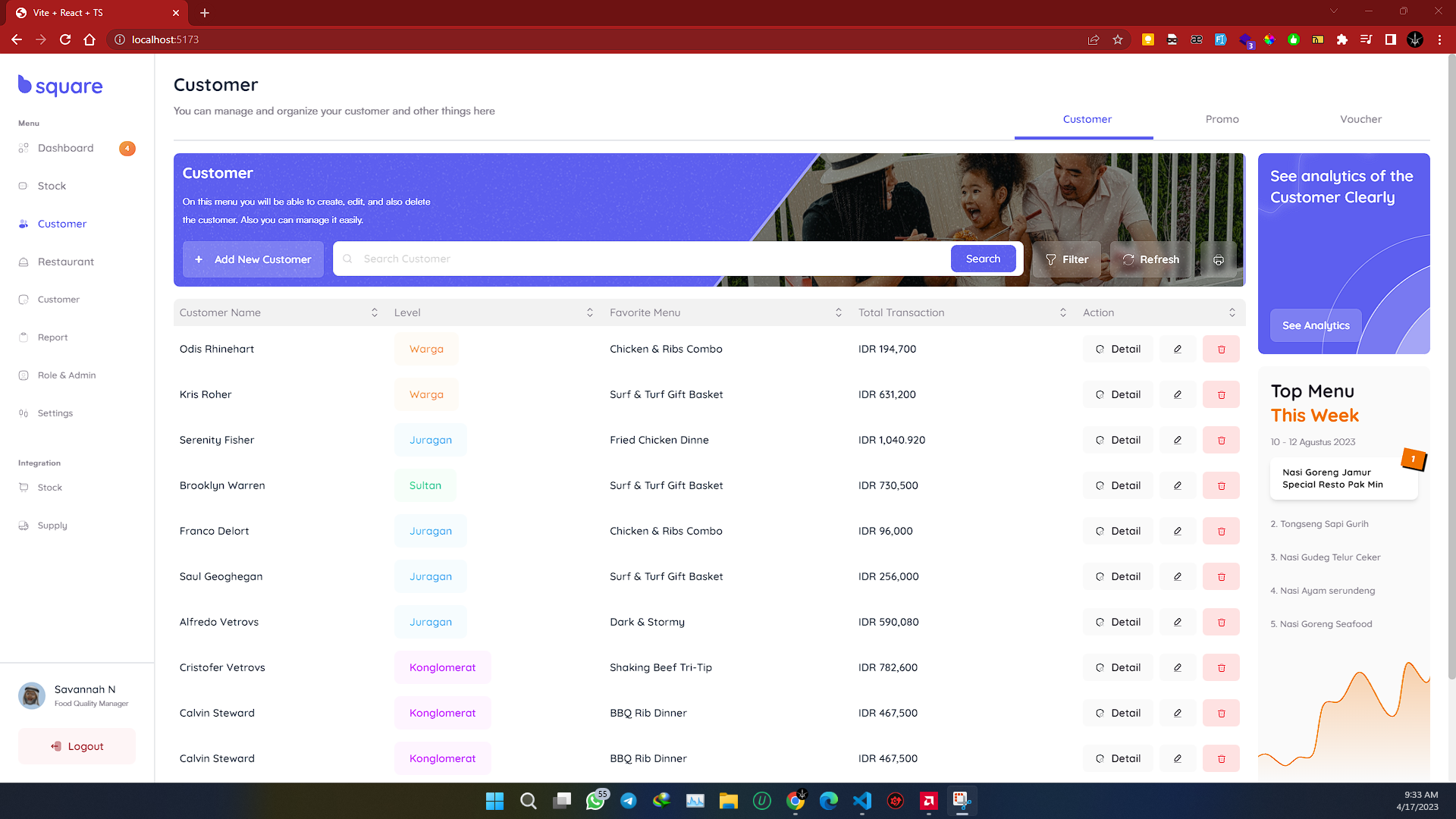Open Chrome's three-dot menu
This screenshot has height=819, width=1456.
tap(1440, 39)
